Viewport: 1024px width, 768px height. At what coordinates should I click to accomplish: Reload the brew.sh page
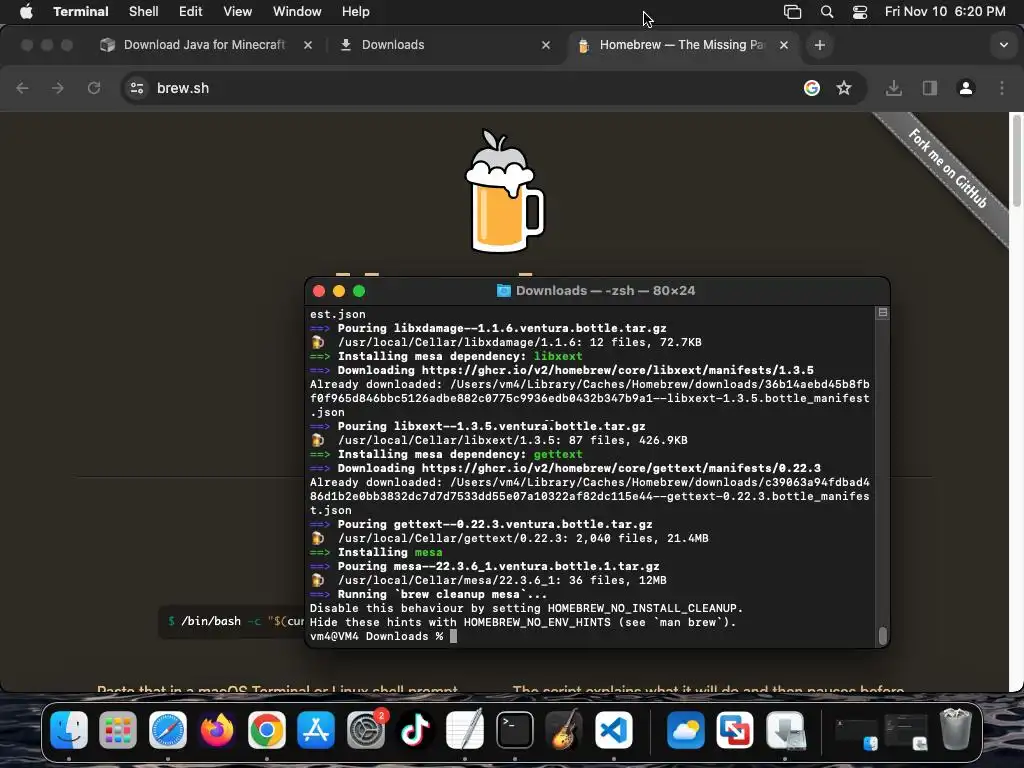[94, 88]
